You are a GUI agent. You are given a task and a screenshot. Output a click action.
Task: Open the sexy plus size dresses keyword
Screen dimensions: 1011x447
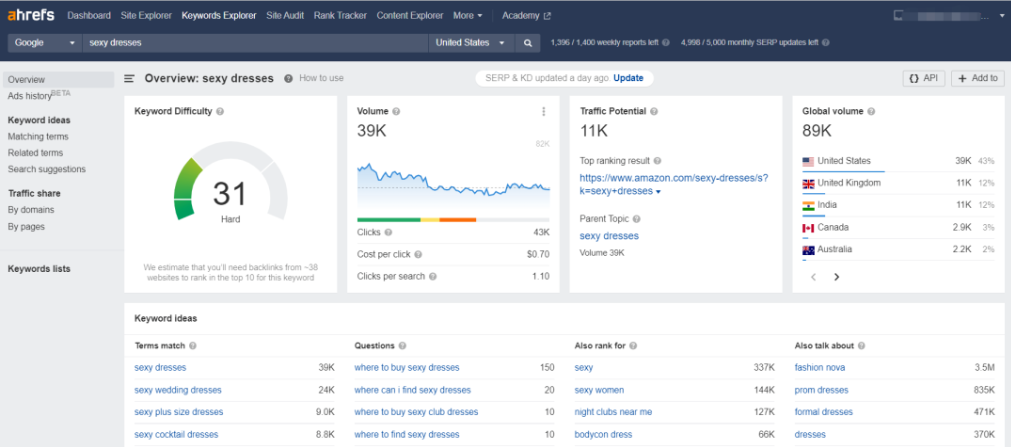[x=179, y=412]
